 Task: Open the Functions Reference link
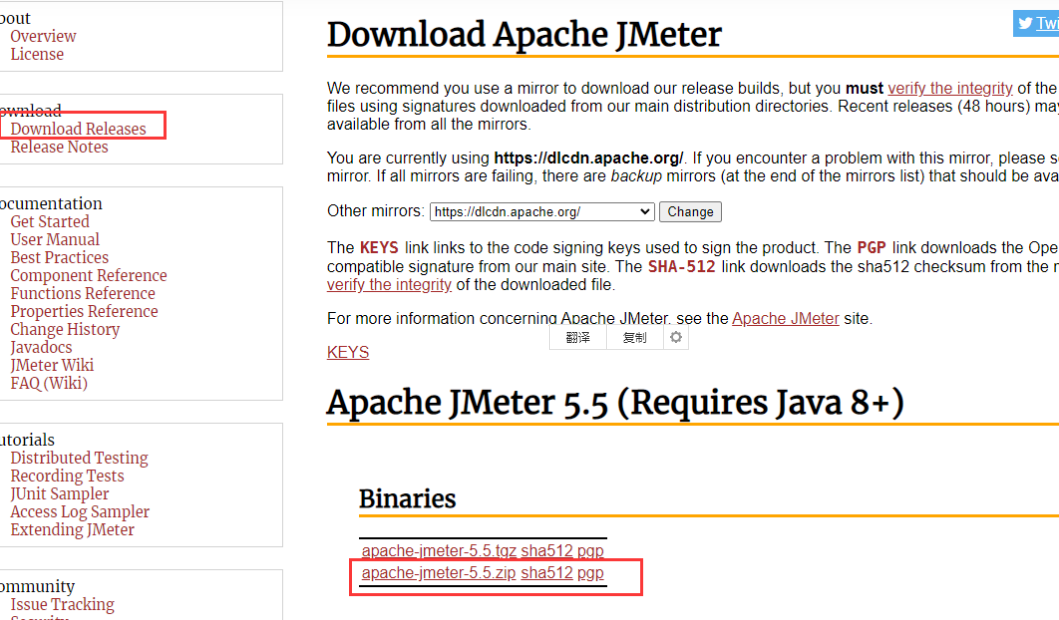[x=83, y=294]
